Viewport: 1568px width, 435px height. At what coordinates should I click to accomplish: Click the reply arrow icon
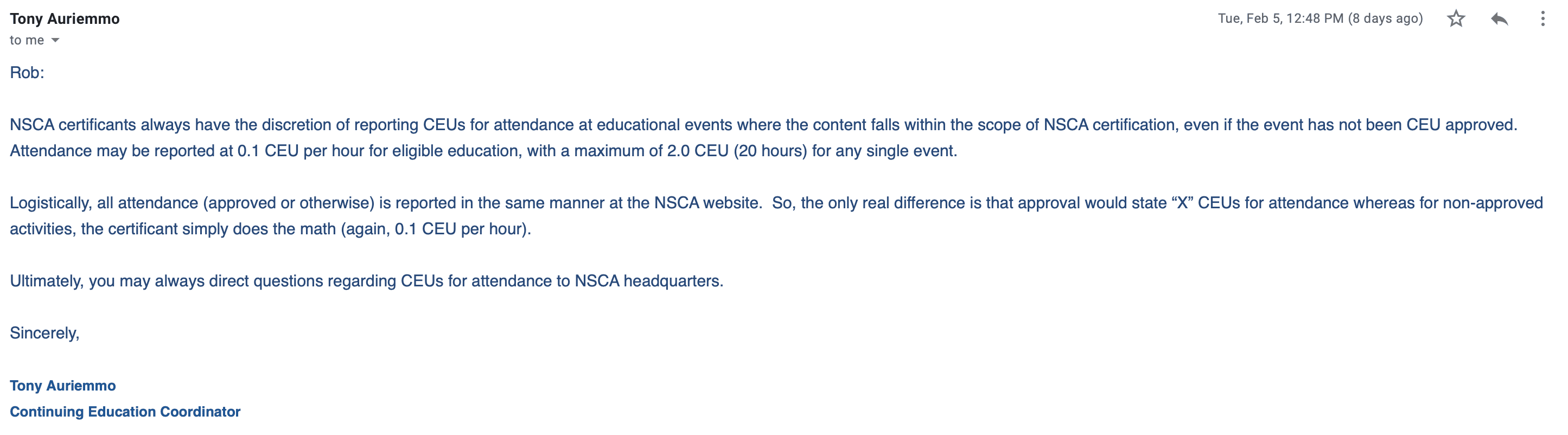[1499, 19]
